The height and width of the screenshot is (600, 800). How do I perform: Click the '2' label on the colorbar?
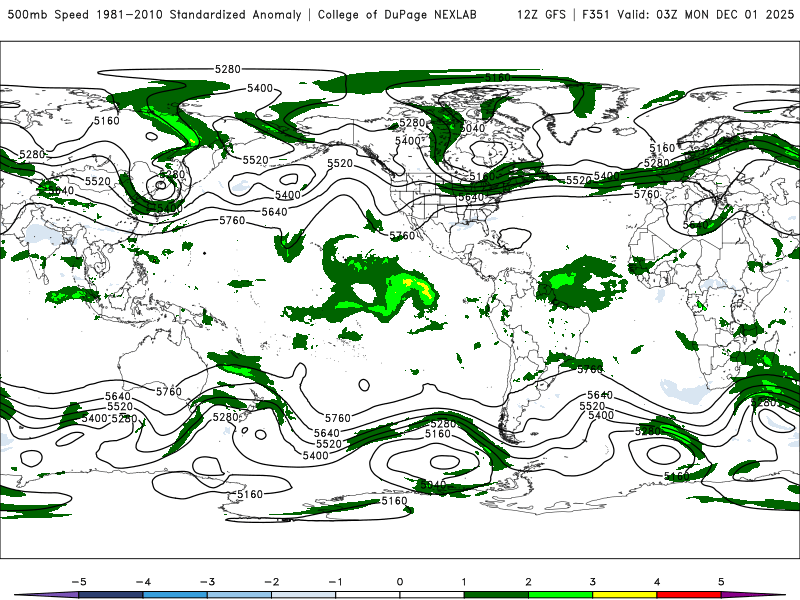click(528, 582)
